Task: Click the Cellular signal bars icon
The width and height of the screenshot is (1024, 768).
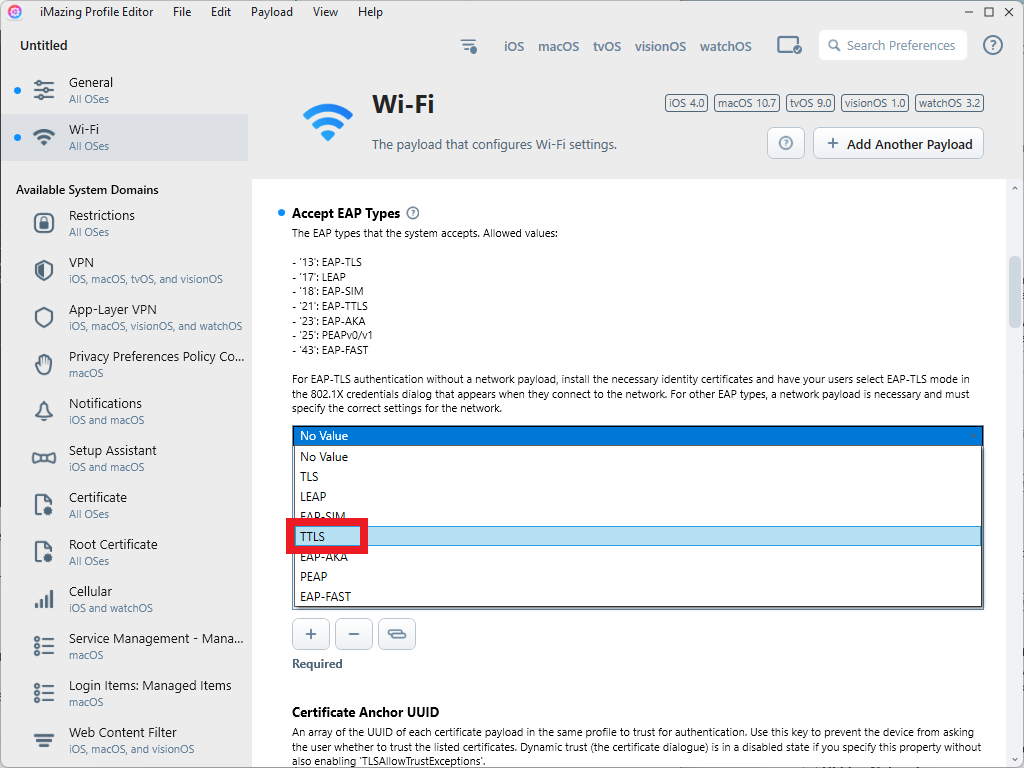Action: [x=44, y=600]
